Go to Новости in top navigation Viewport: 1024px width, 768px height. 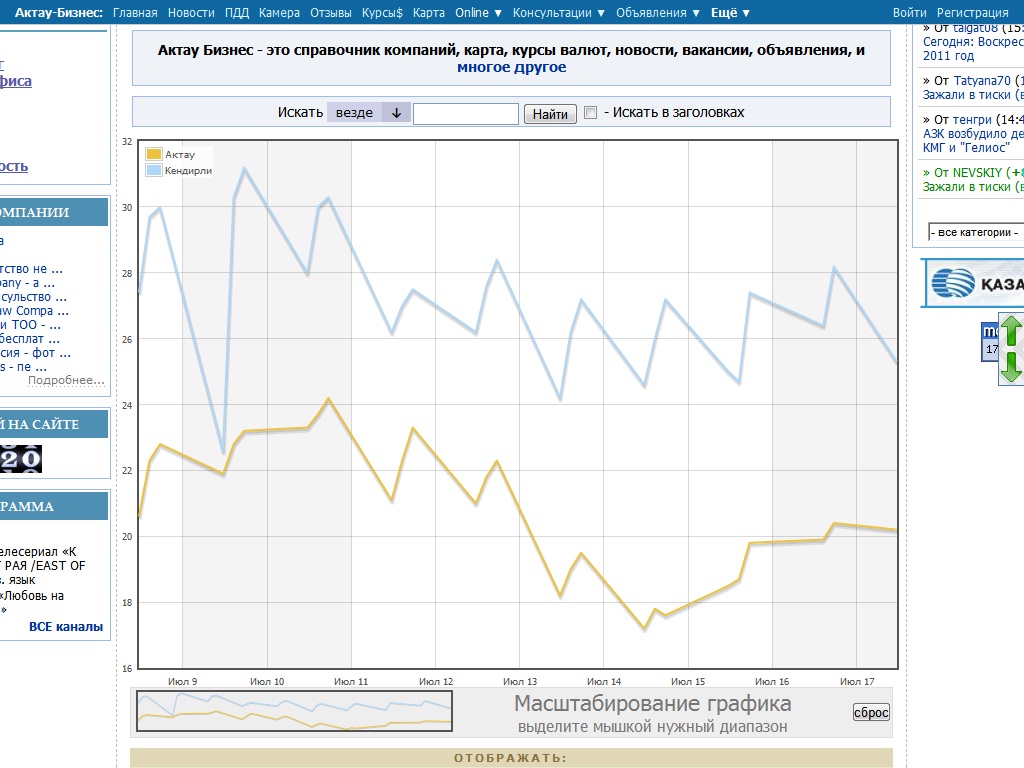click(x=191, y=12)
